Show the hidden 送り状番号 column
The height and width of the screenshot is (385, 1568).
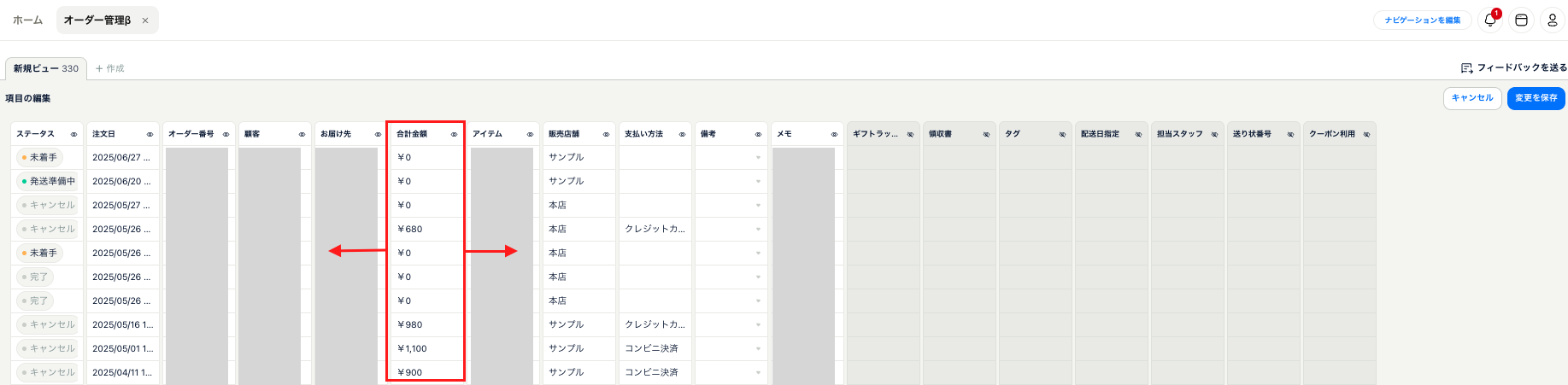pyautogui.click(x=1290, y=134)
